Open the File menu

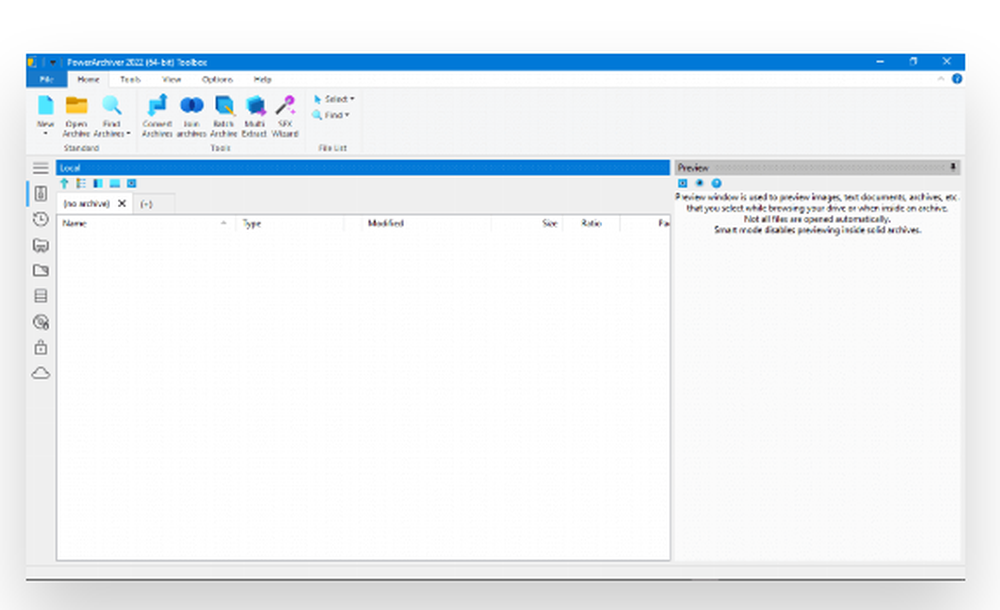(47, 79)
